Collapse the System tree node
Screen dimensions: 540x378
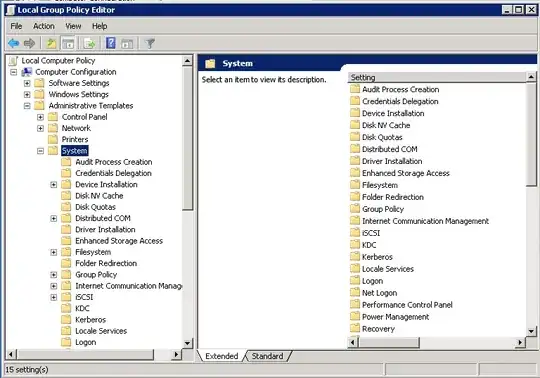[x=40, y=151]
